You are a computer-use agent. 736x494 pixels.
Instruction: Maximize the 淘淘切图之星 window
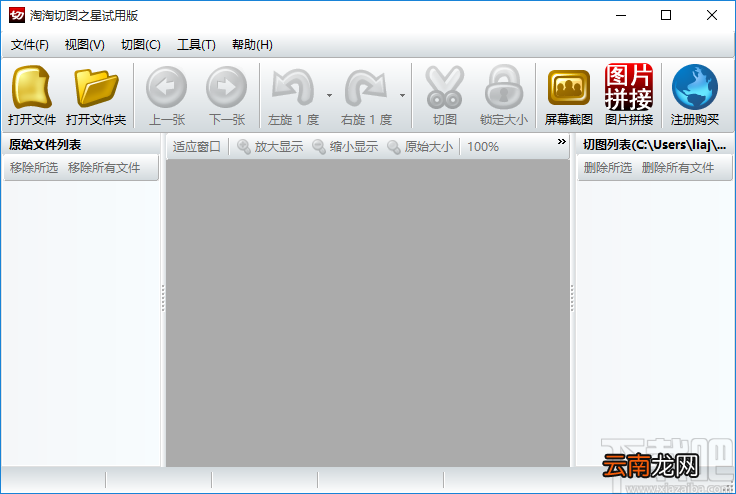point(666,15)
